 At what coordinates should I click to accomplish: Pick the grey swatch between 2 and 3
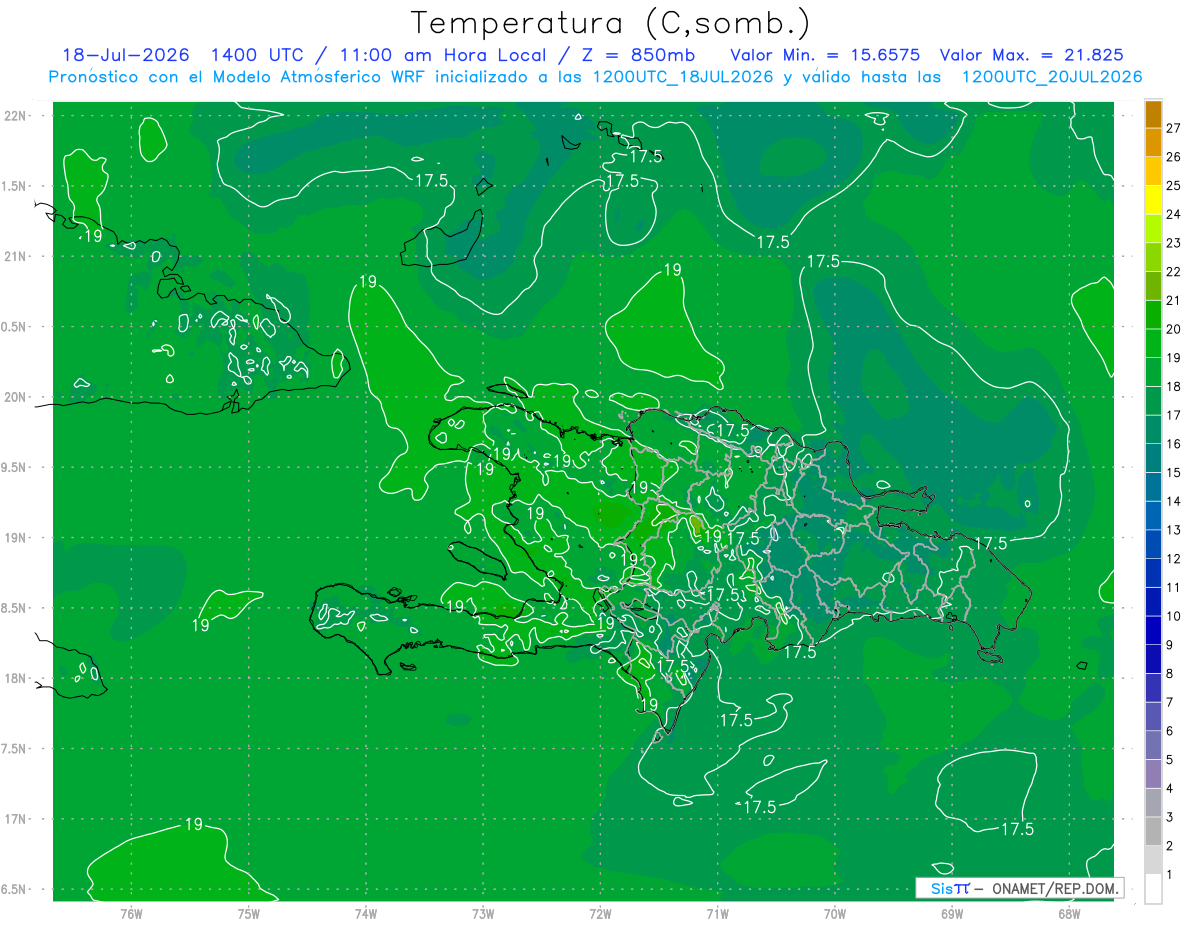click(x=1153, y=831)
